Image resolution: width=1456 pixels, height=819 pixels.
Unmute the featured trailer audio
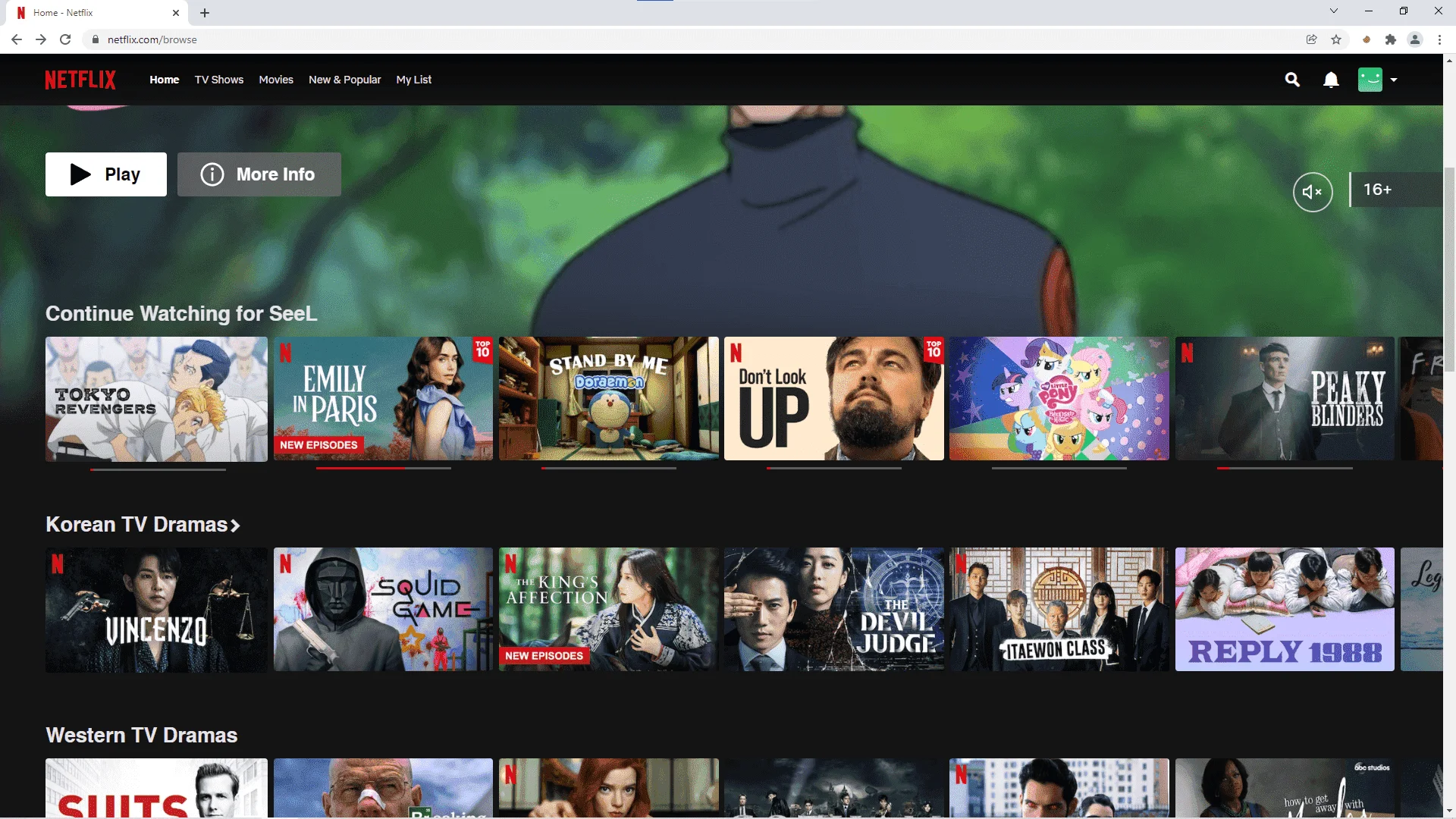(1313, 192)
